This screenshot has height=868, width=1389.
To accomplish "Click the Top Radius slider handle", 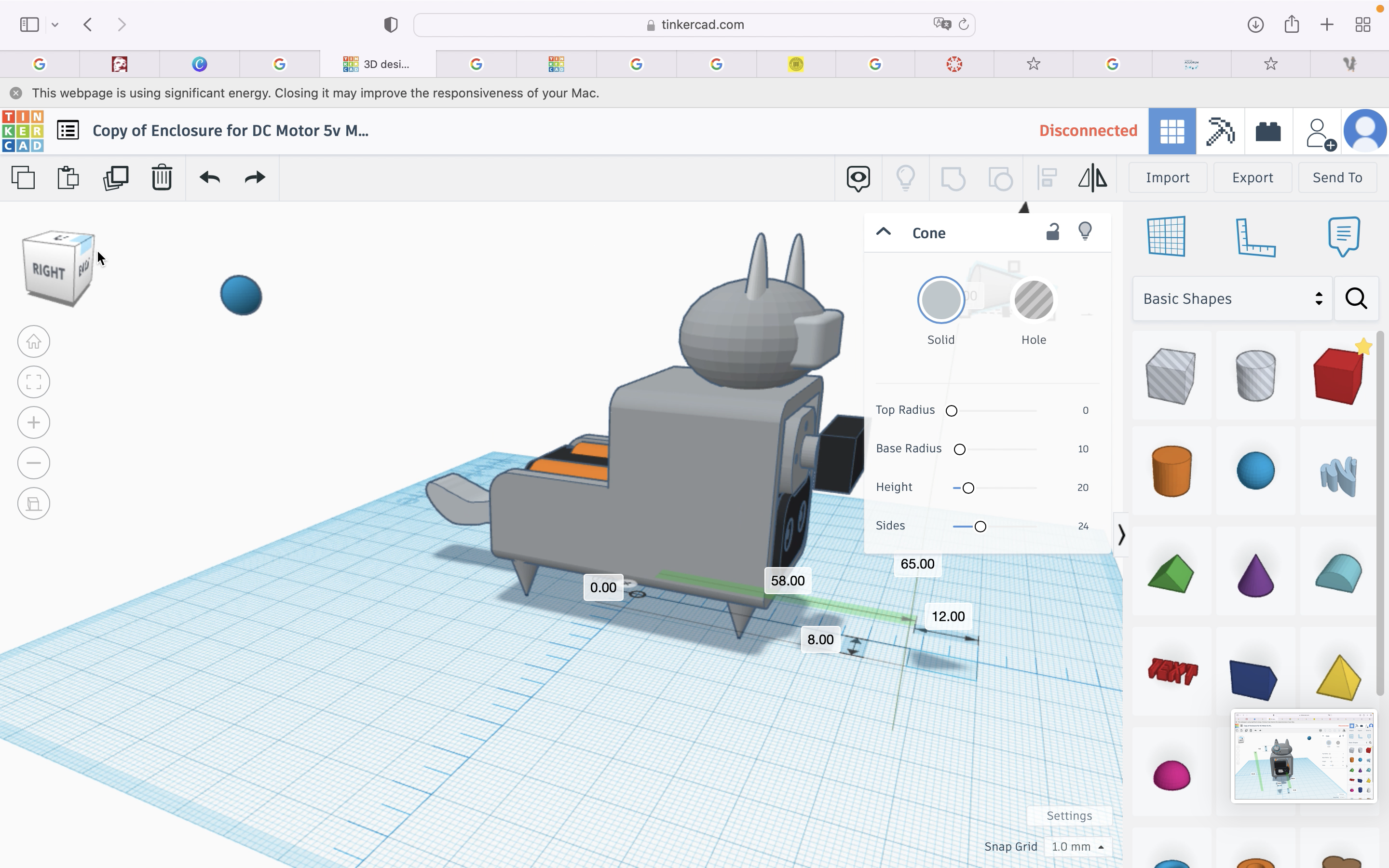I will tap(951, 410).
